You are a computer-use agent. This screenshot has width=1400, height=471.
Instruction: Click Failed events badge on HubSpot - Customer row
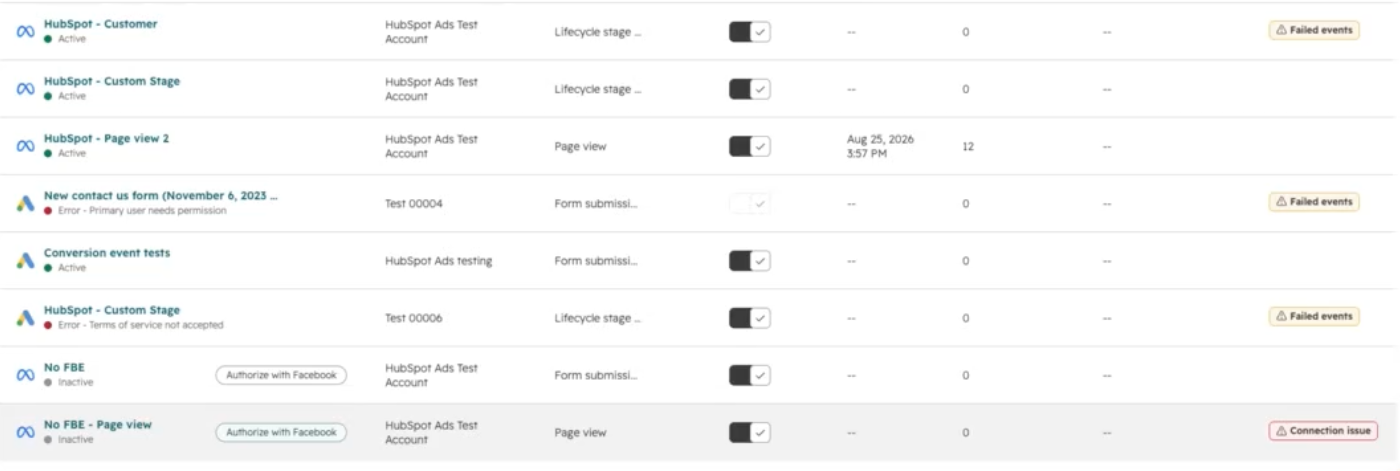pyautogui.click(x=1314, y=30)
